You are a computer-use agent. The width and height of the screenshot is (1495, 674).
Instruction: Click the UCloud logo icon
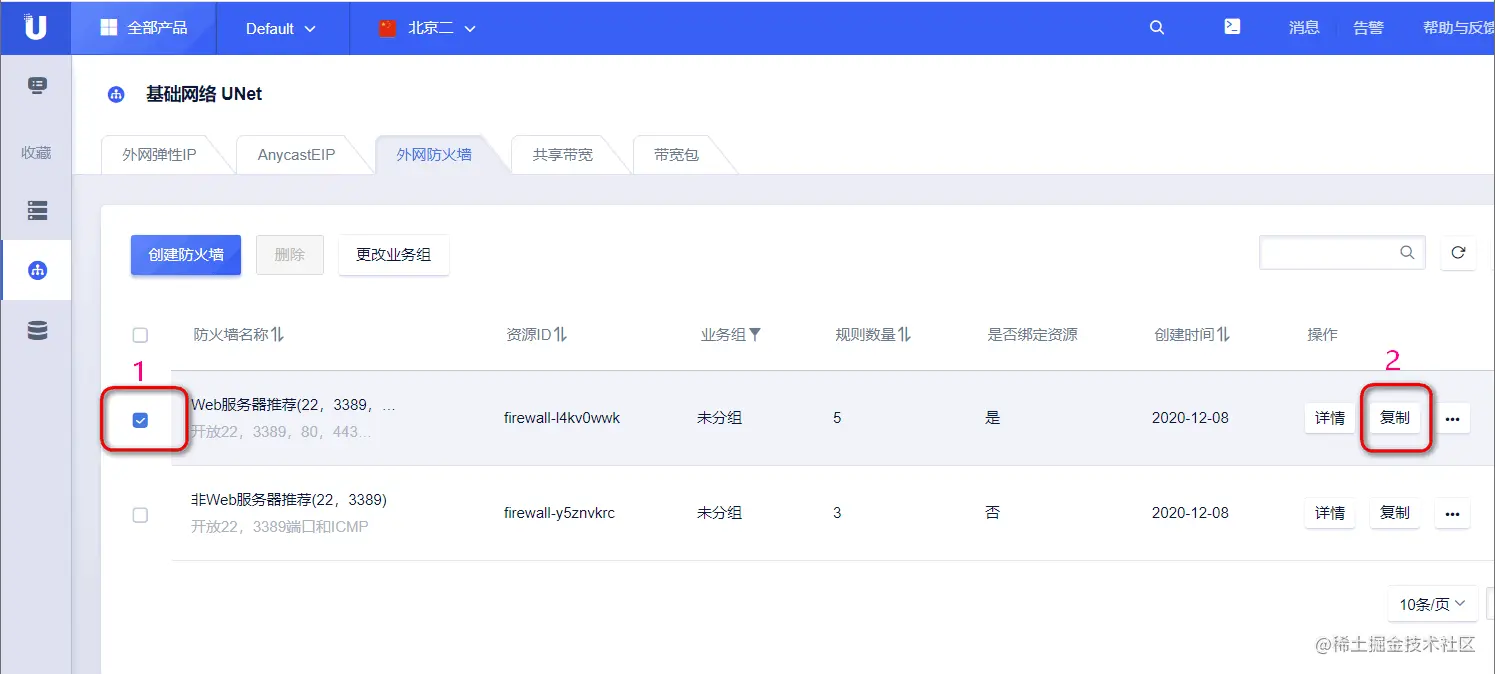coord(36,27)
